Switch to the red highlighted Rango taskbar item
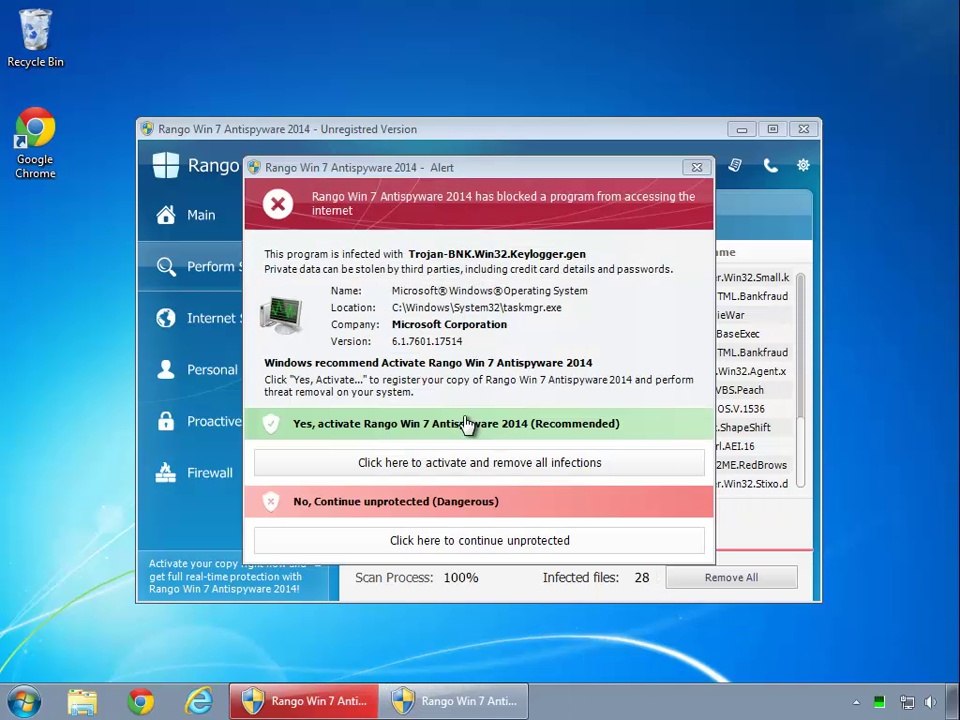The width and height of the screenshot is (960, 720). pos(304,702)
